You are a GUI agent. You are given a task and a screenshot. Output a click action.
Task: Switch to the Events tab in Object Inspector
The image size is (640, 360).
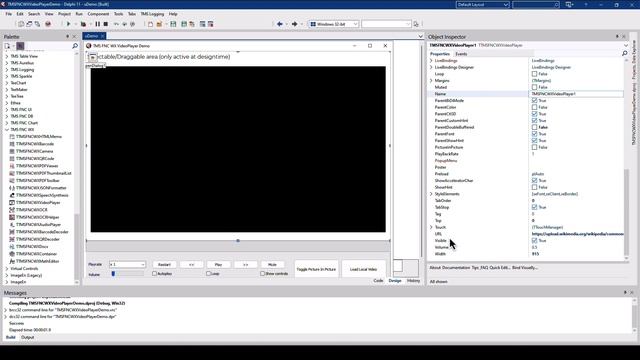(x=461, y=54)
